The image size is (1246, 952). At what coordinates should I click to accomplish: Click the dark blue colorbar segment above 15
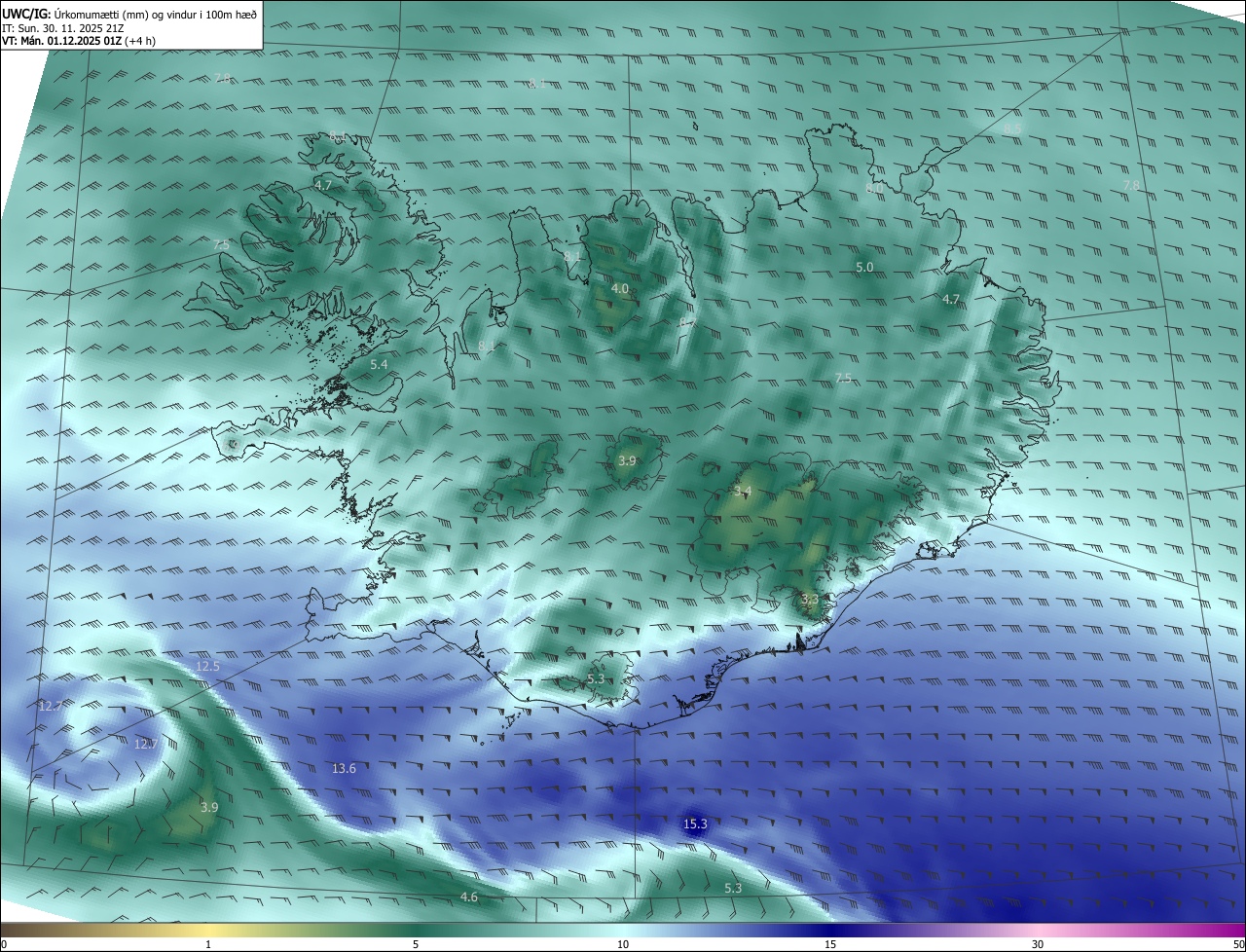click(830, 930)
